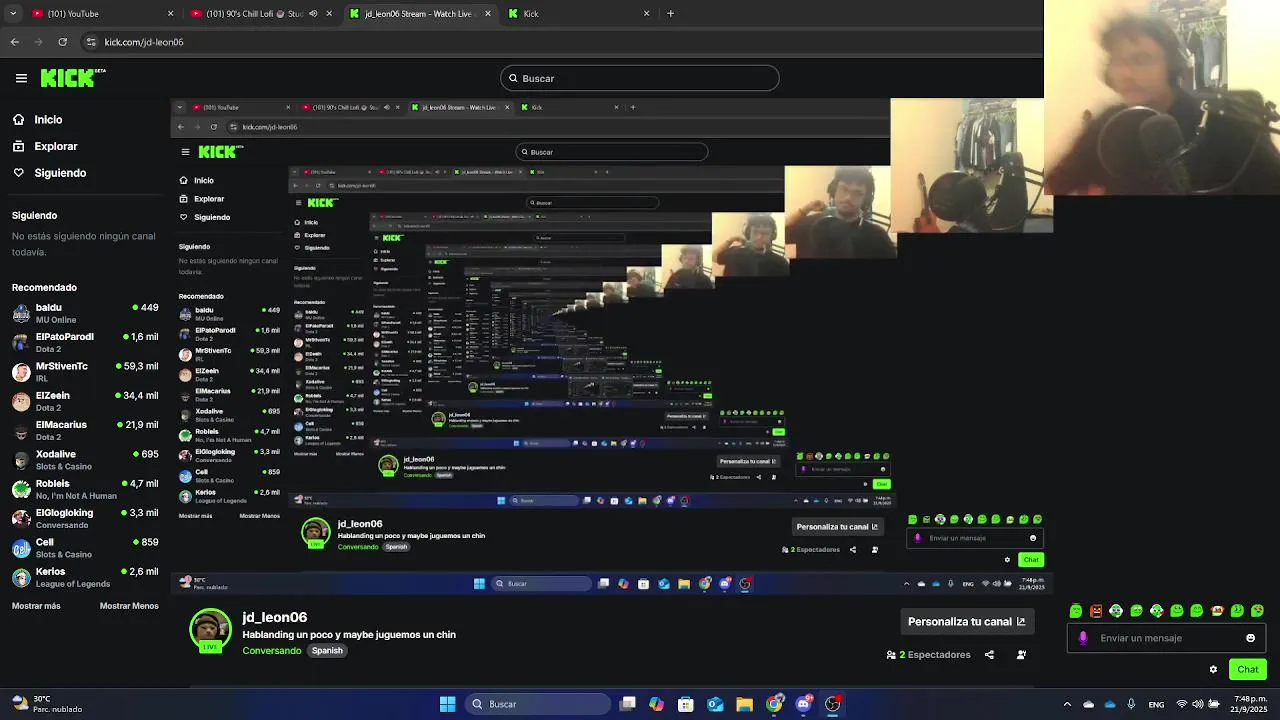
Task: Select the jd_leon06 Stream tab
Action: (418, 14)
